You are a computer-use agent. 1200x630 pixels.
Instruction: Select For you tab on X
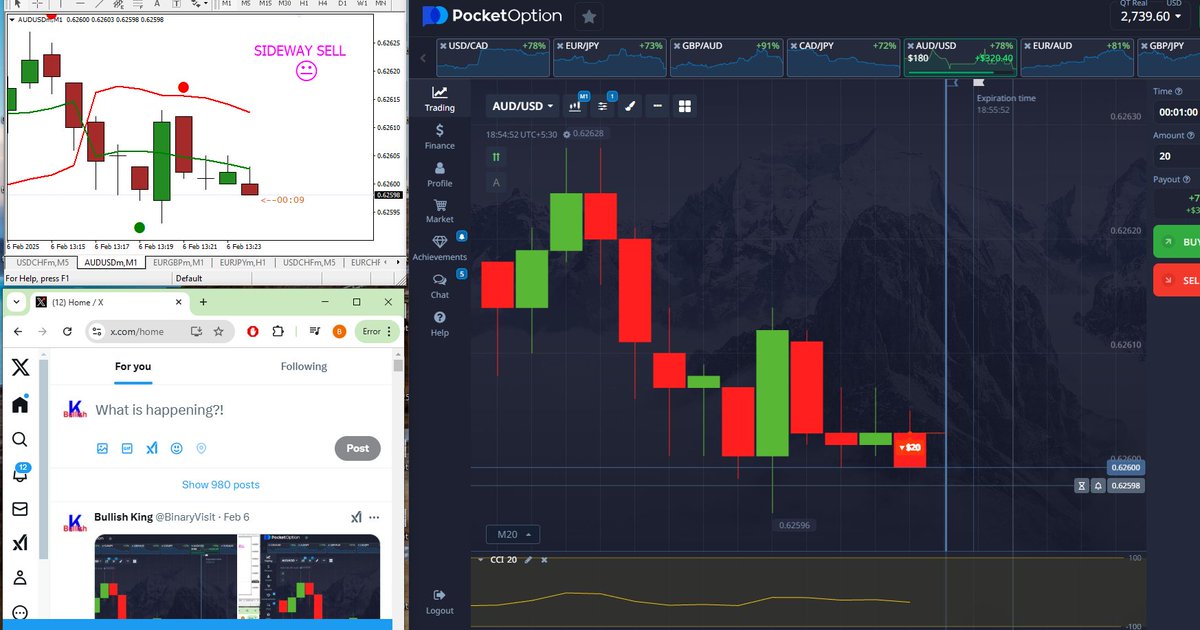pyautogui.click(x=133, y=367)
